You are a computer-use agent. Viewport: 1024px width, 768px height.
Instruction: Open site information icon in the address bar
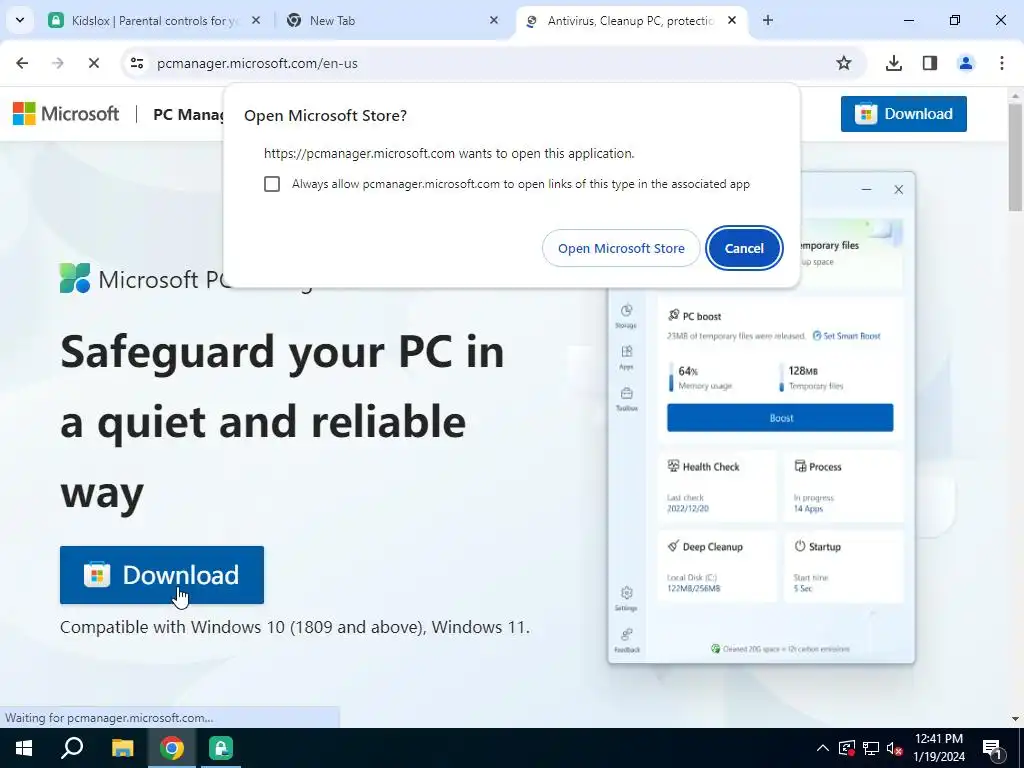(137, 63)
